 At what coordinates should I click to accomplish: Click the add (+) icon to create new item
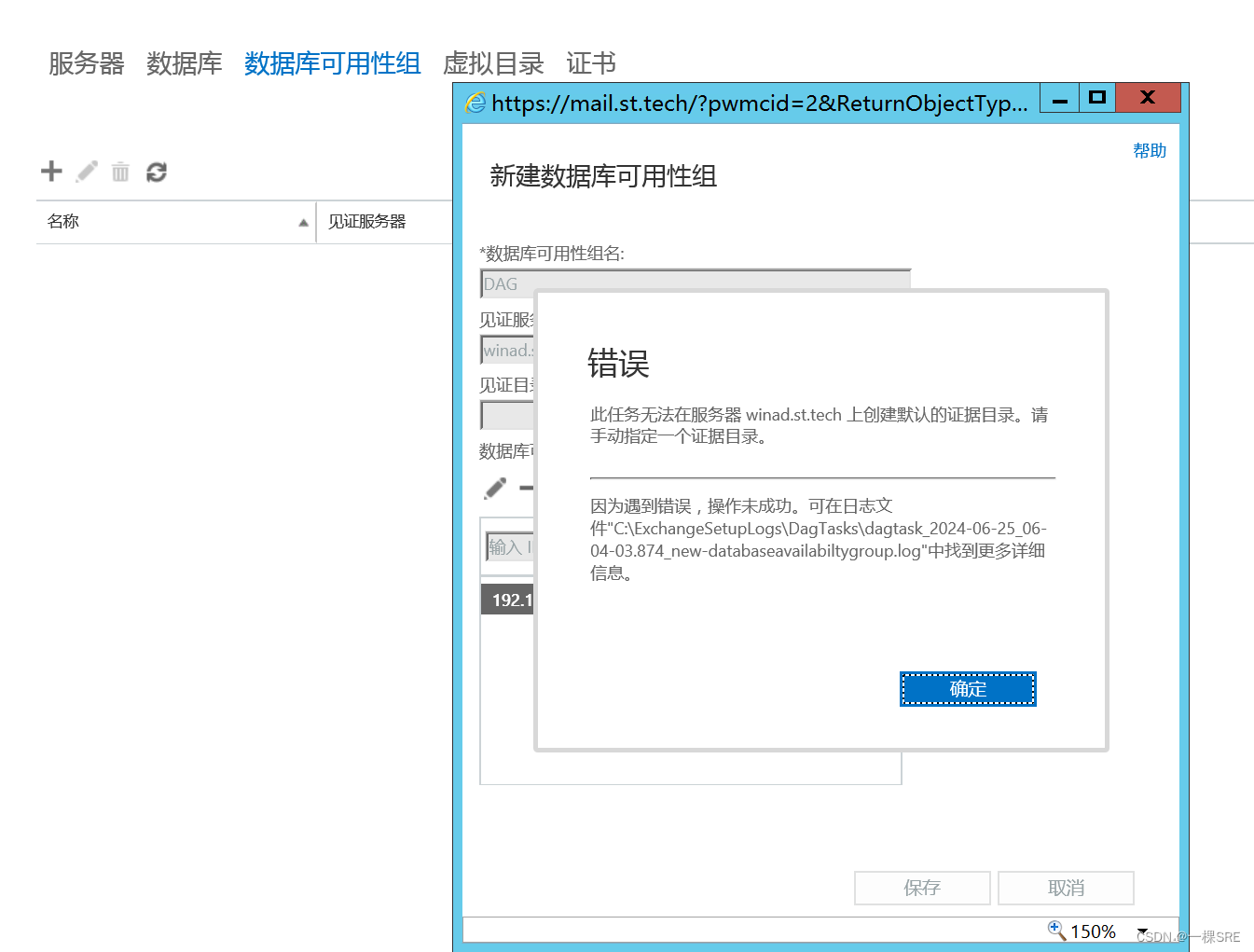point(50,172)
